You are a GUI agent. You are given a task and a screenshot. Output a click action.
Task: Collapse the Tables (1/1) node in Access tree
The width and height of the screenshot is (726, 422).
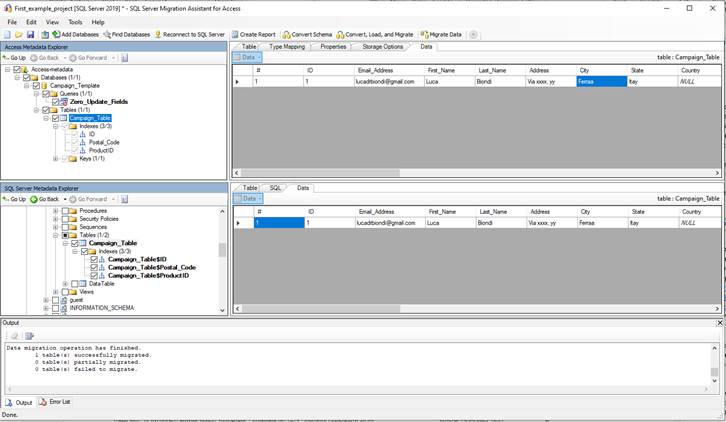[37, 110]
